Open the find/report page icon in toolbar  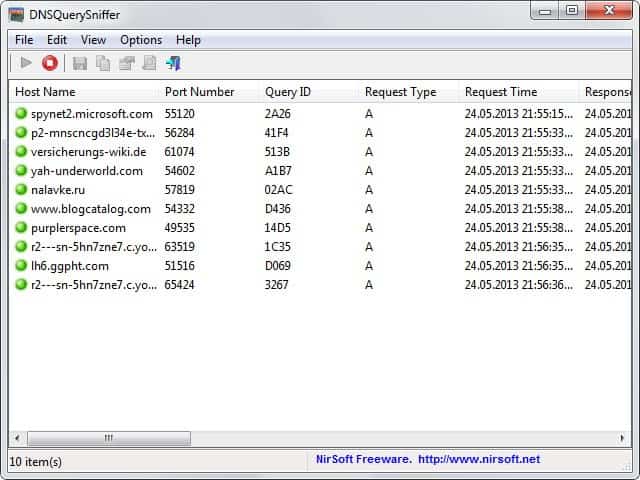click(150, 63)
